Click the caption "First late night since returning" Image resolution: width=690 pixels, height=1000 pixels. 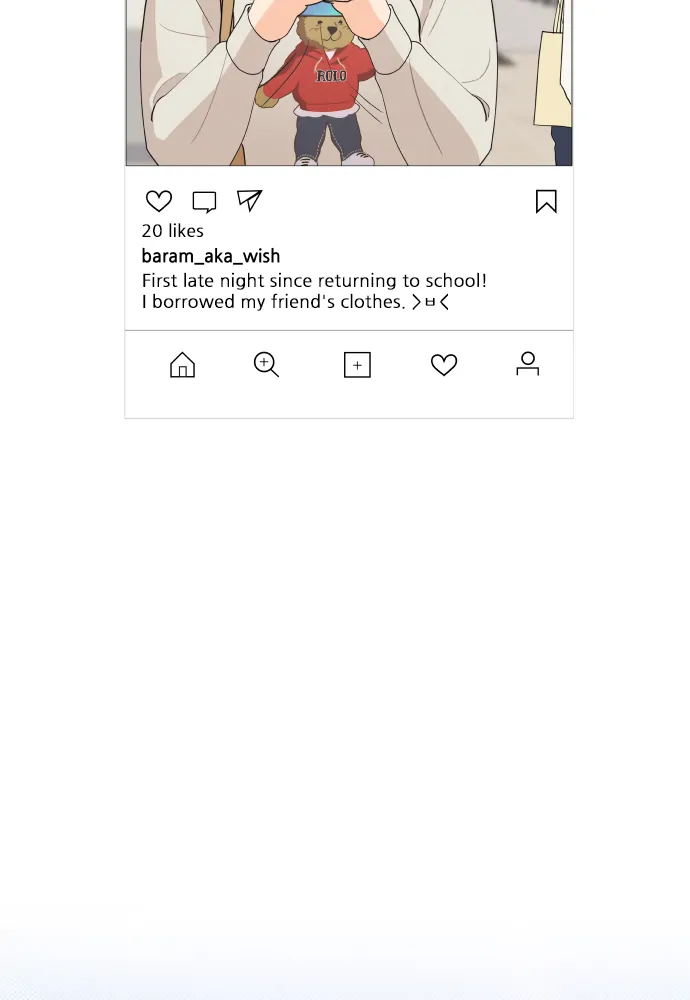pos(314,281)
